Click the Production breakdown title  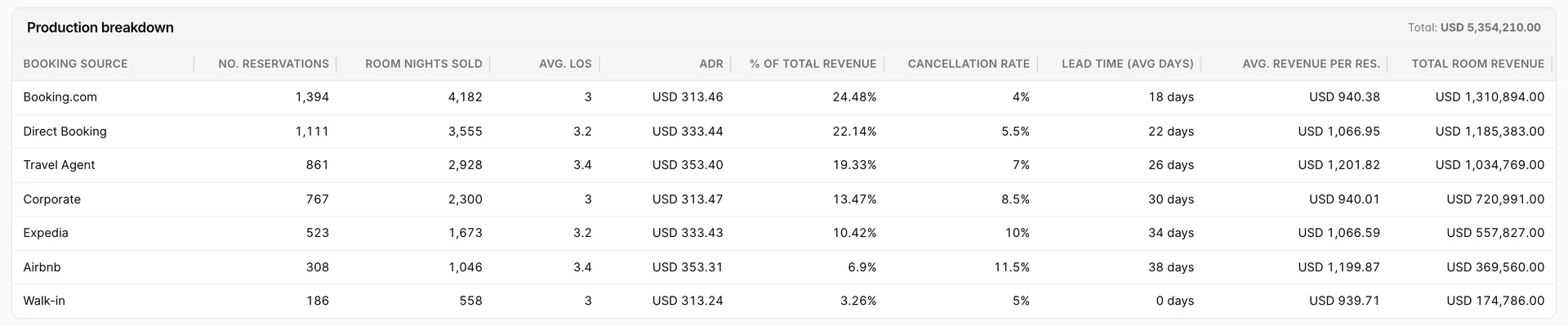(x=100, y=28)
